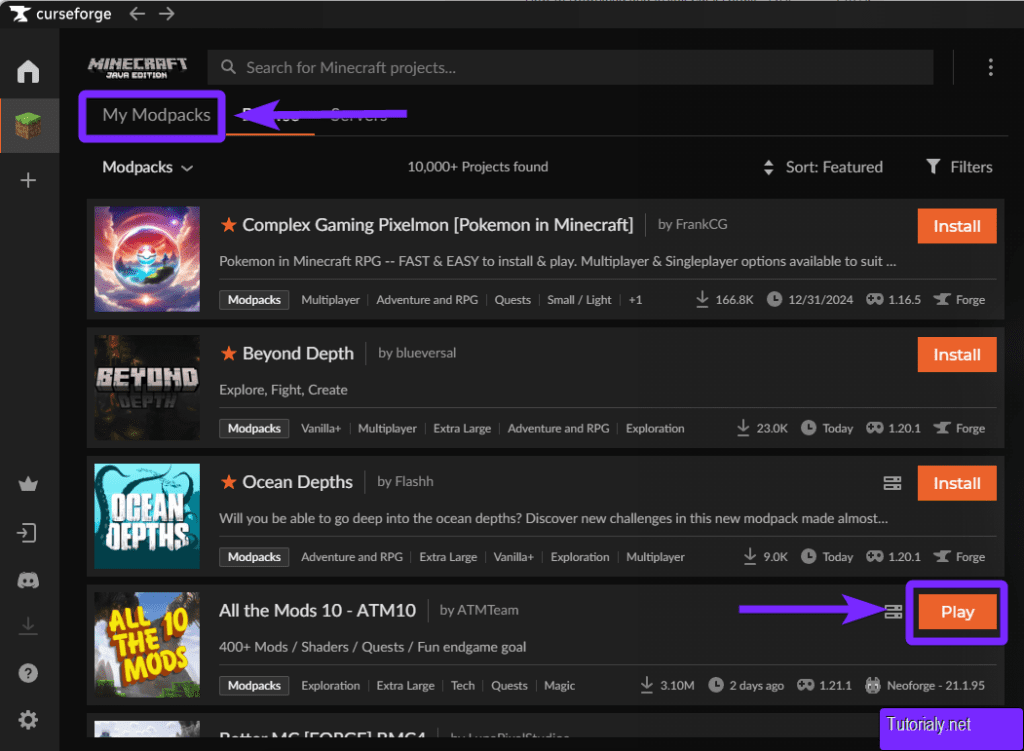Click the server pack icon for ATM10
The height and width of the screenshot is (751, 1024).
tap(893, 612)
